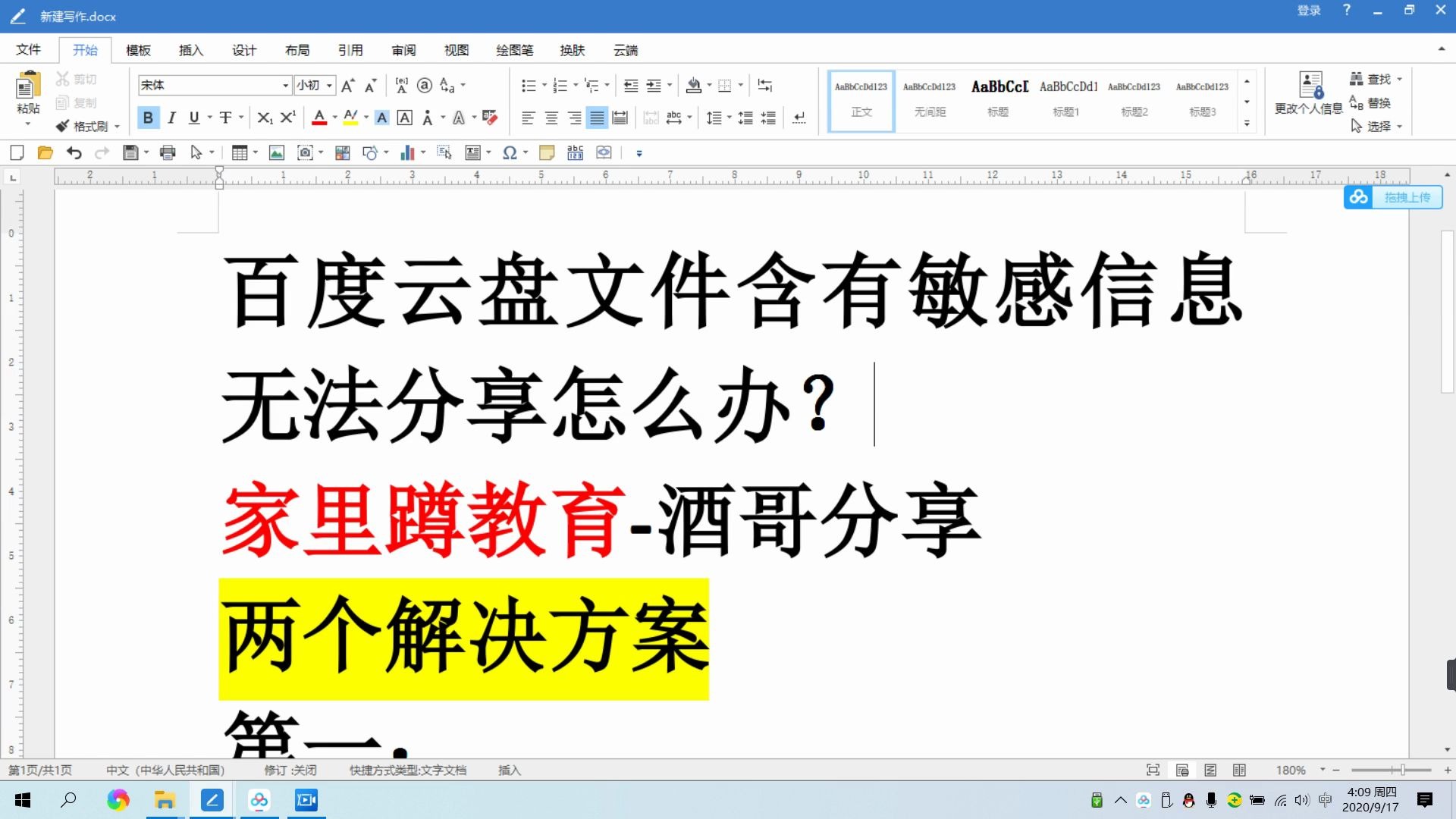Image resolution: width=1456 pixels, height=819 pixels.
Task: Decrease the paragraph indent
Action: click(x=631, y=86)
